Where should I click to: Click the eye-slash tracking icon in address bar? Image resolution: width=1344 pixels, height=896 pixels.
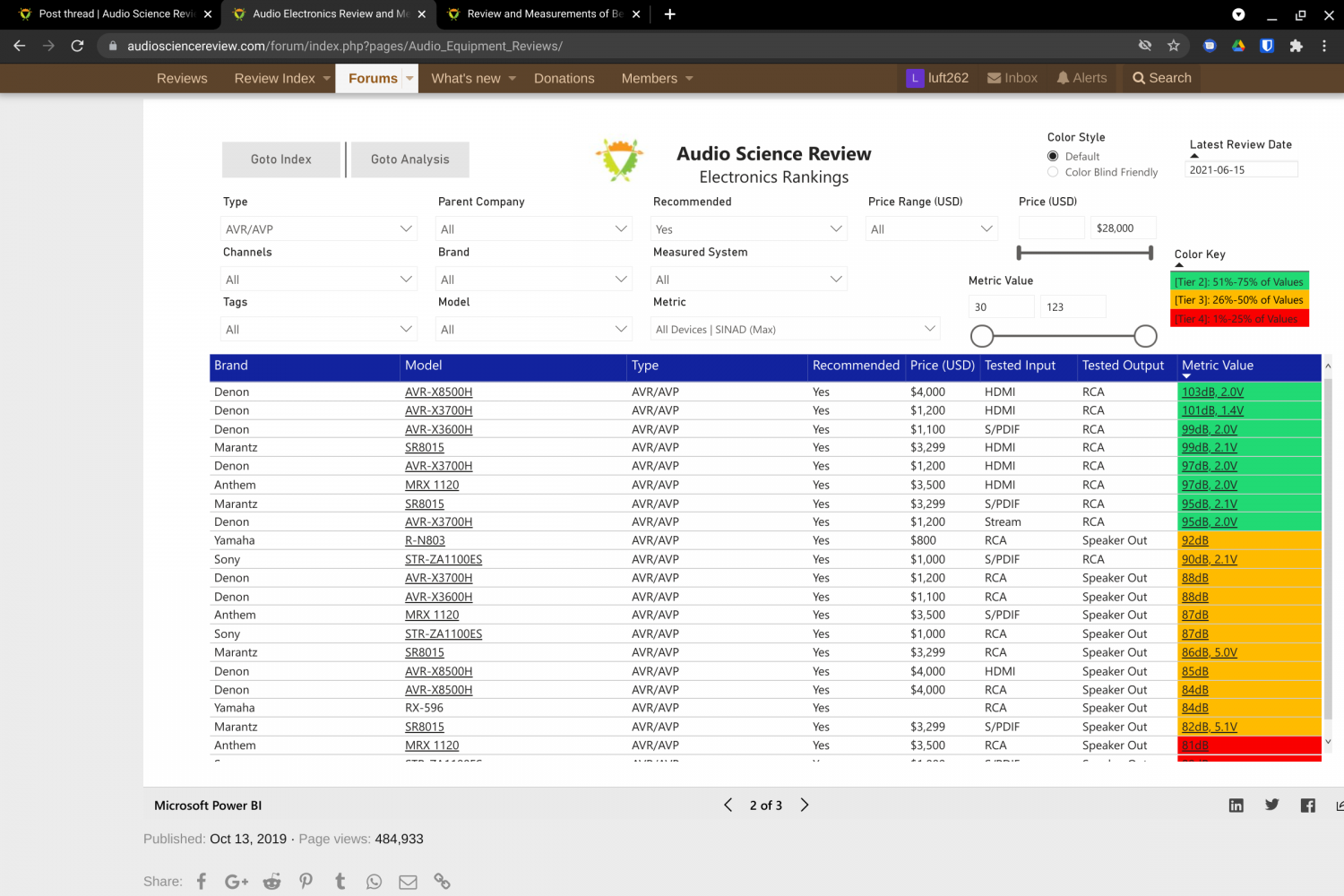tap(1145, 46)
